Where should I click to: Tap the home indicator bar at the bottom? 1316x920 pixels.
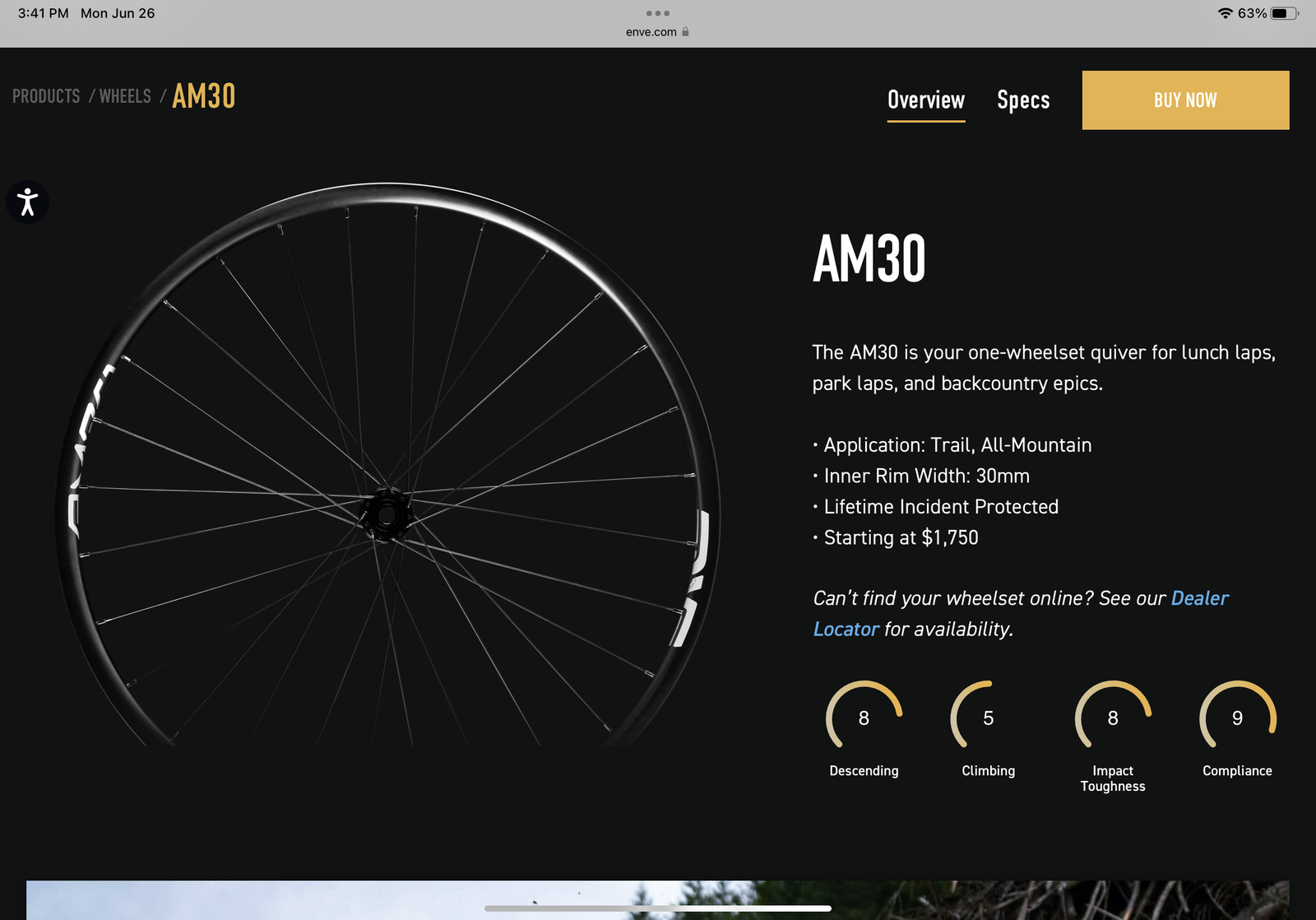(658, 908)
